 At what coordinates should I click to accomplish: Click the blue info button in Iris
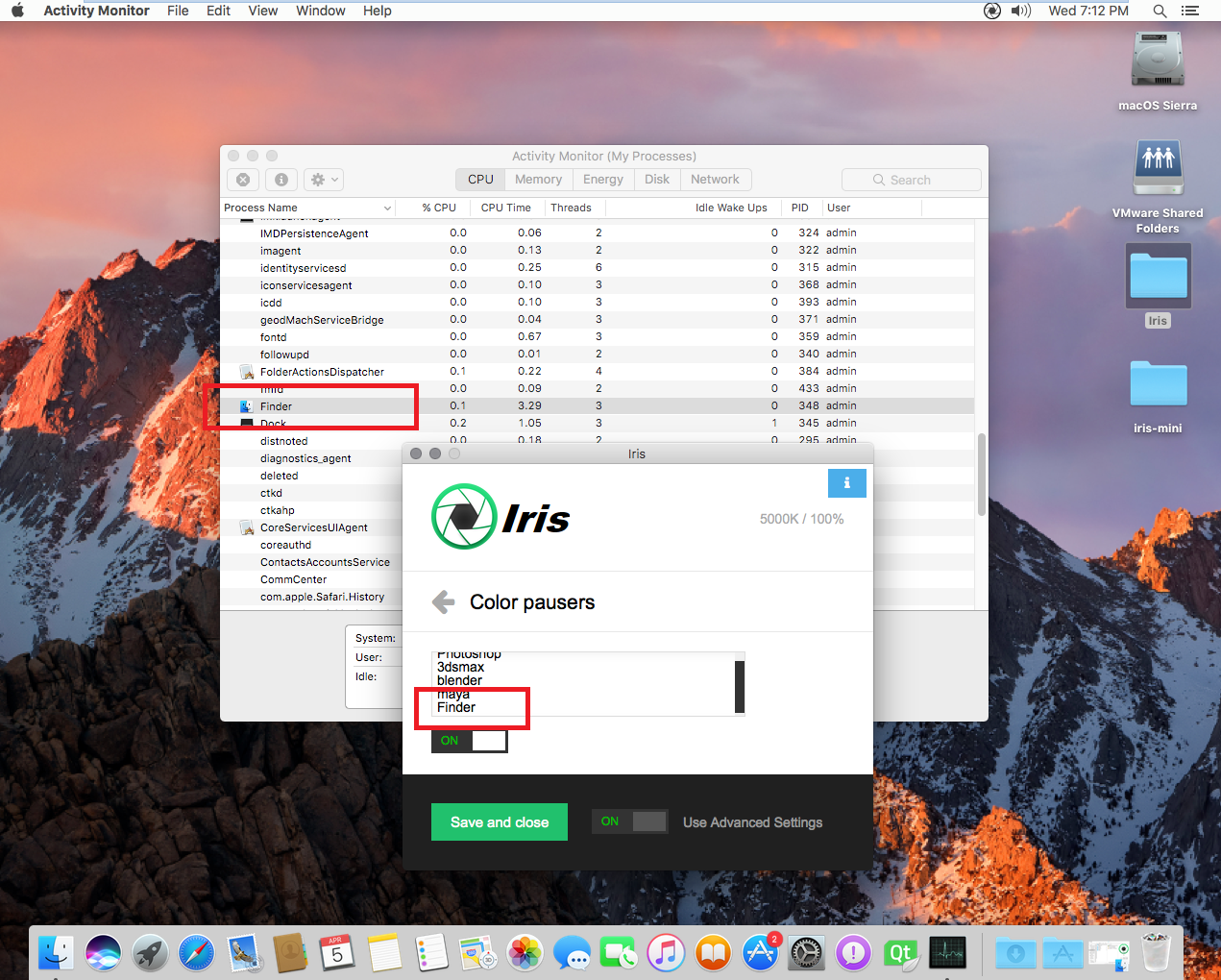click(846, 483)
